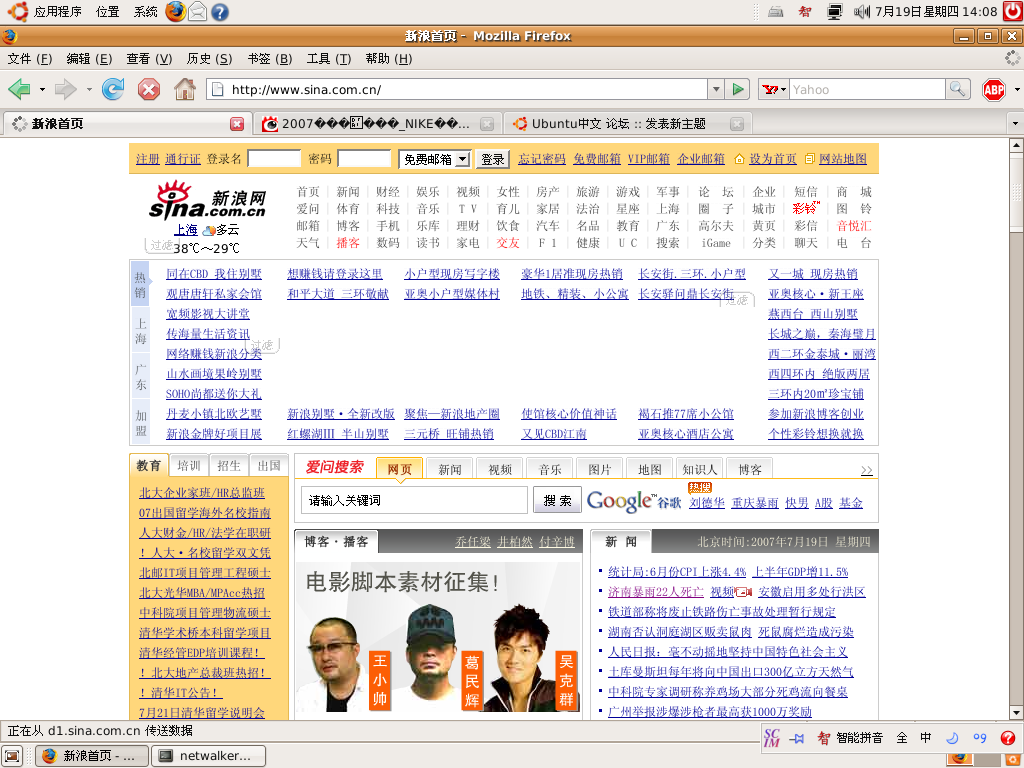The height and width of the screenshot is (768, 1024).
Task: Click the scroll-up arrow of page scrollbar
Action: tap(1016, 146)
